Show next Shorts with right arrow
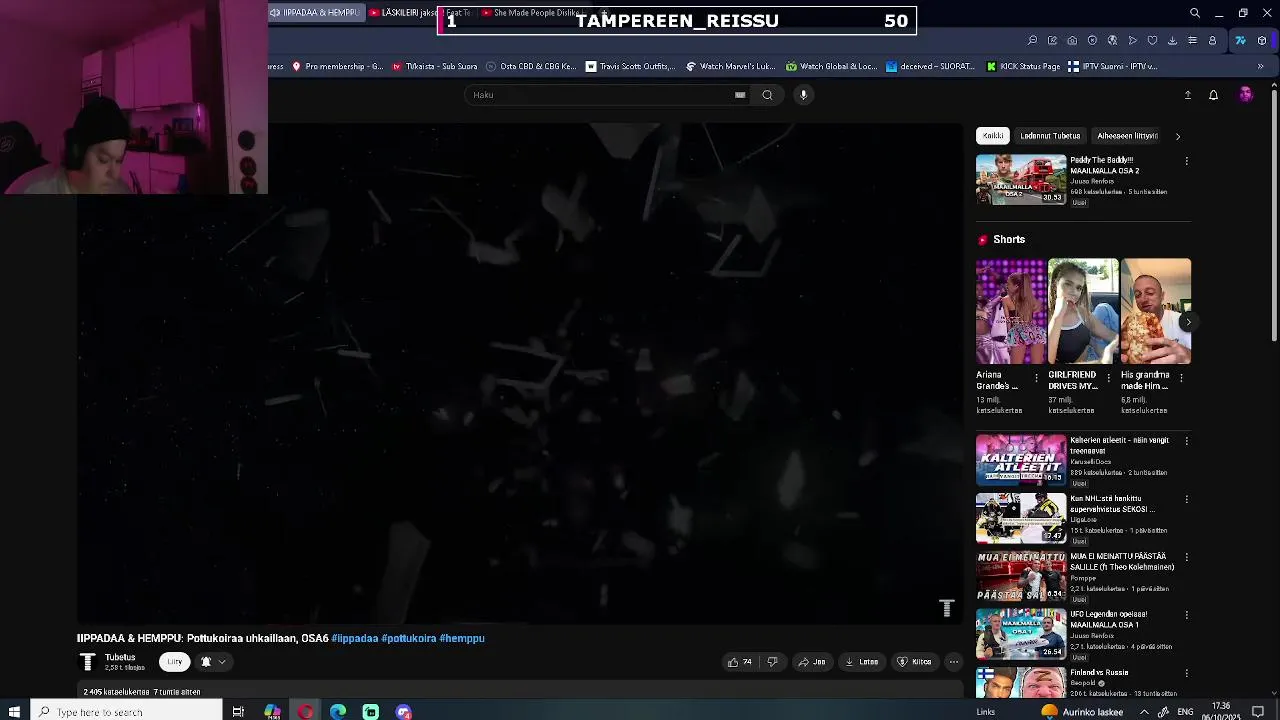This screenshot has width=1280, height=720. click(x=1187, y=322)
